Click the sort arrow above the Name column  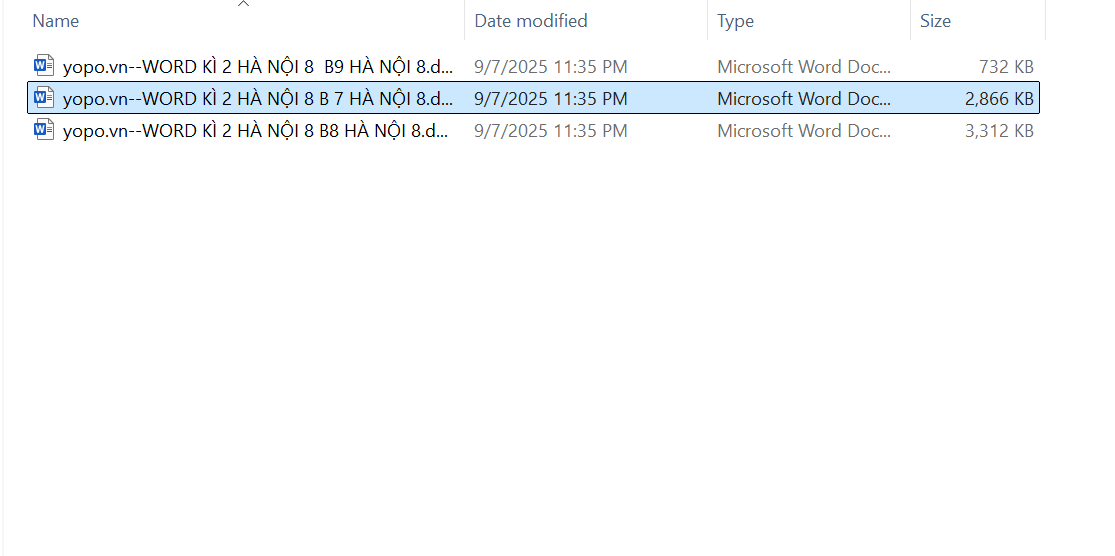pos(243,4)
